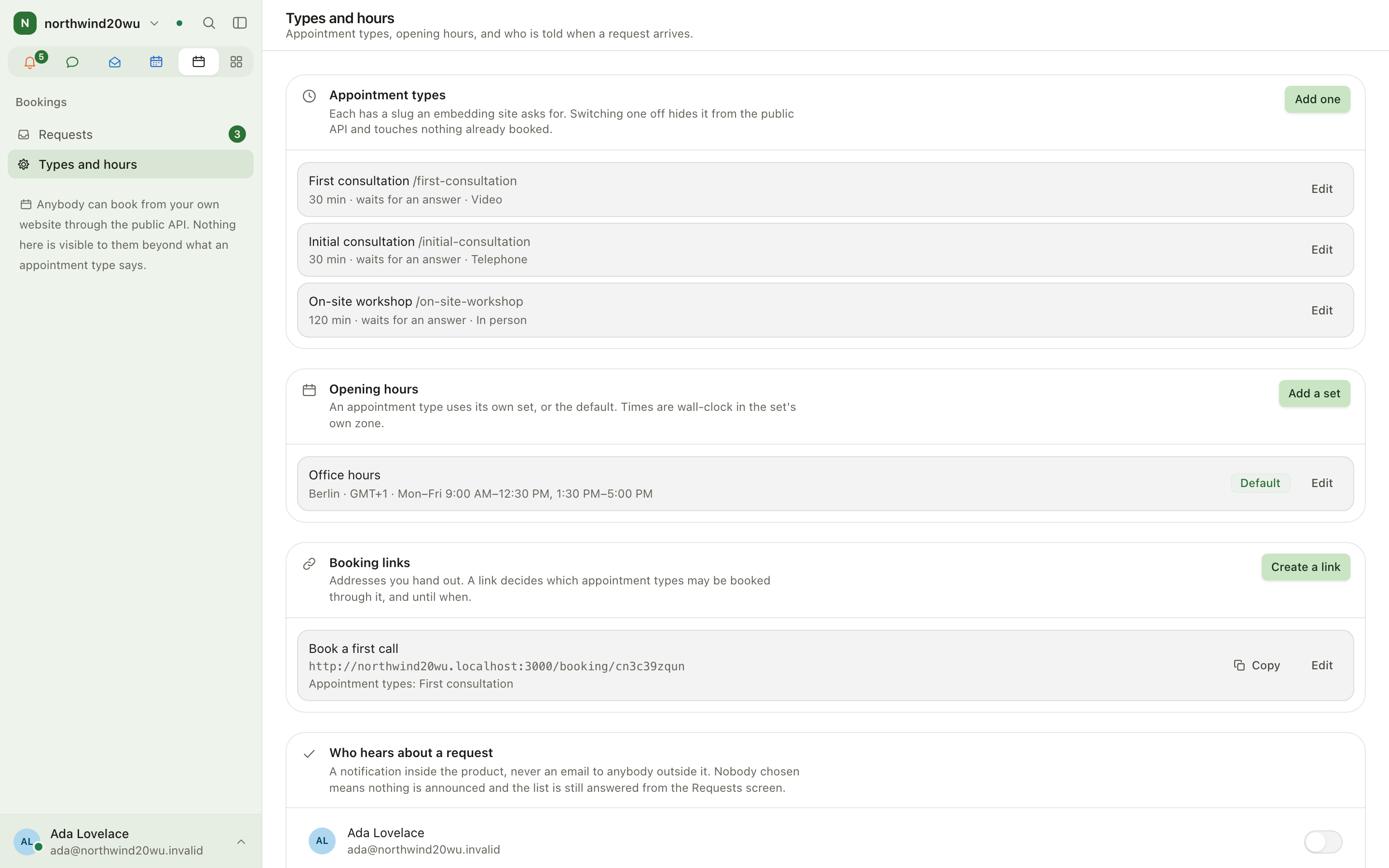Edit the Office hours set
The width and height of the screenshot is (1389, 868).
click(1321, 483)
